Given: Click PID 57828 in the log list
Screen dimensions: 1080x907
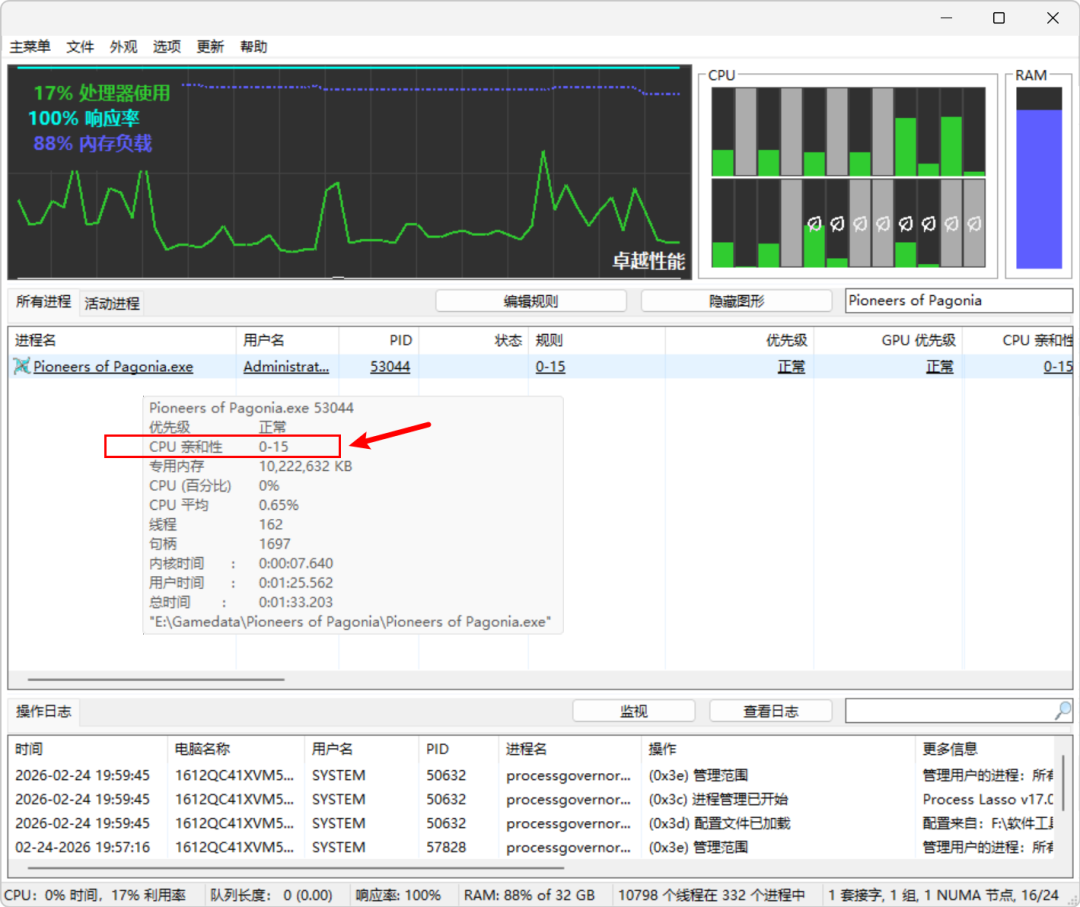Looking at the screenshot, I should (x=446, y=847).
